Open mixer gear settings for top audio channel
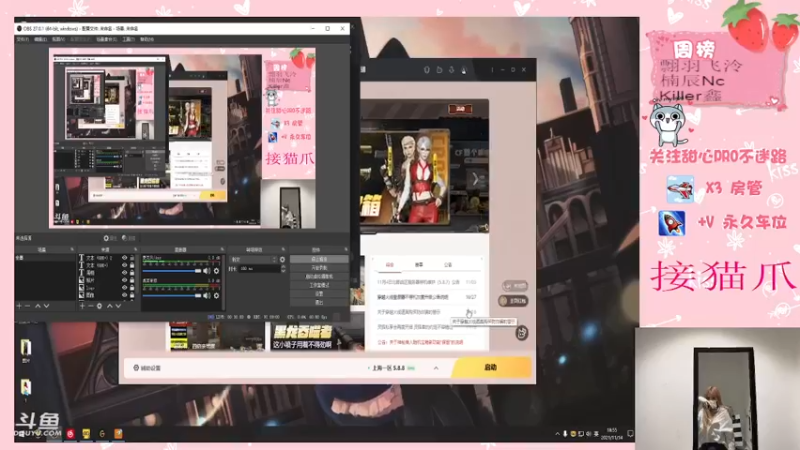Viewport: 800px width, 450px height. click(x=216, y=271)
